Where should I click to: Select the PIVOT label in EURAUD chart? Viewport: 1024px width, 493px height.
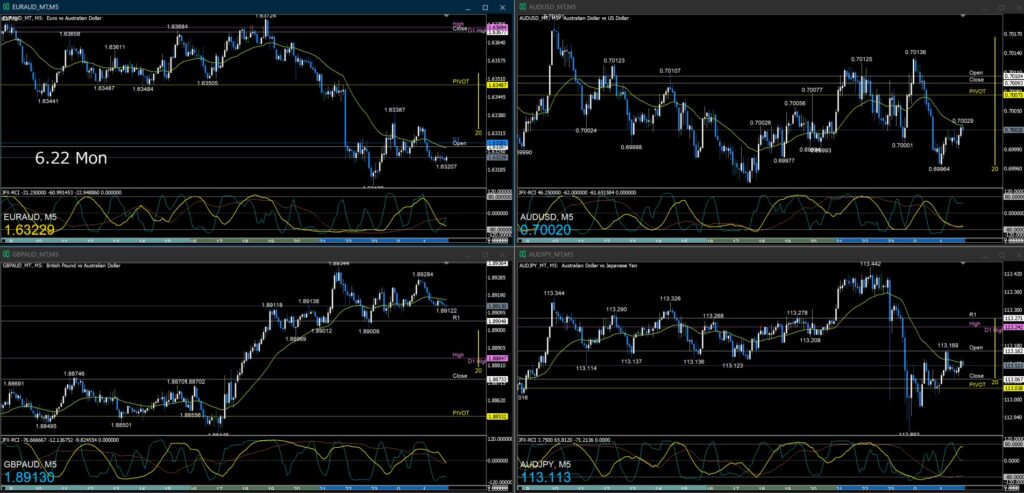(461, 82)
